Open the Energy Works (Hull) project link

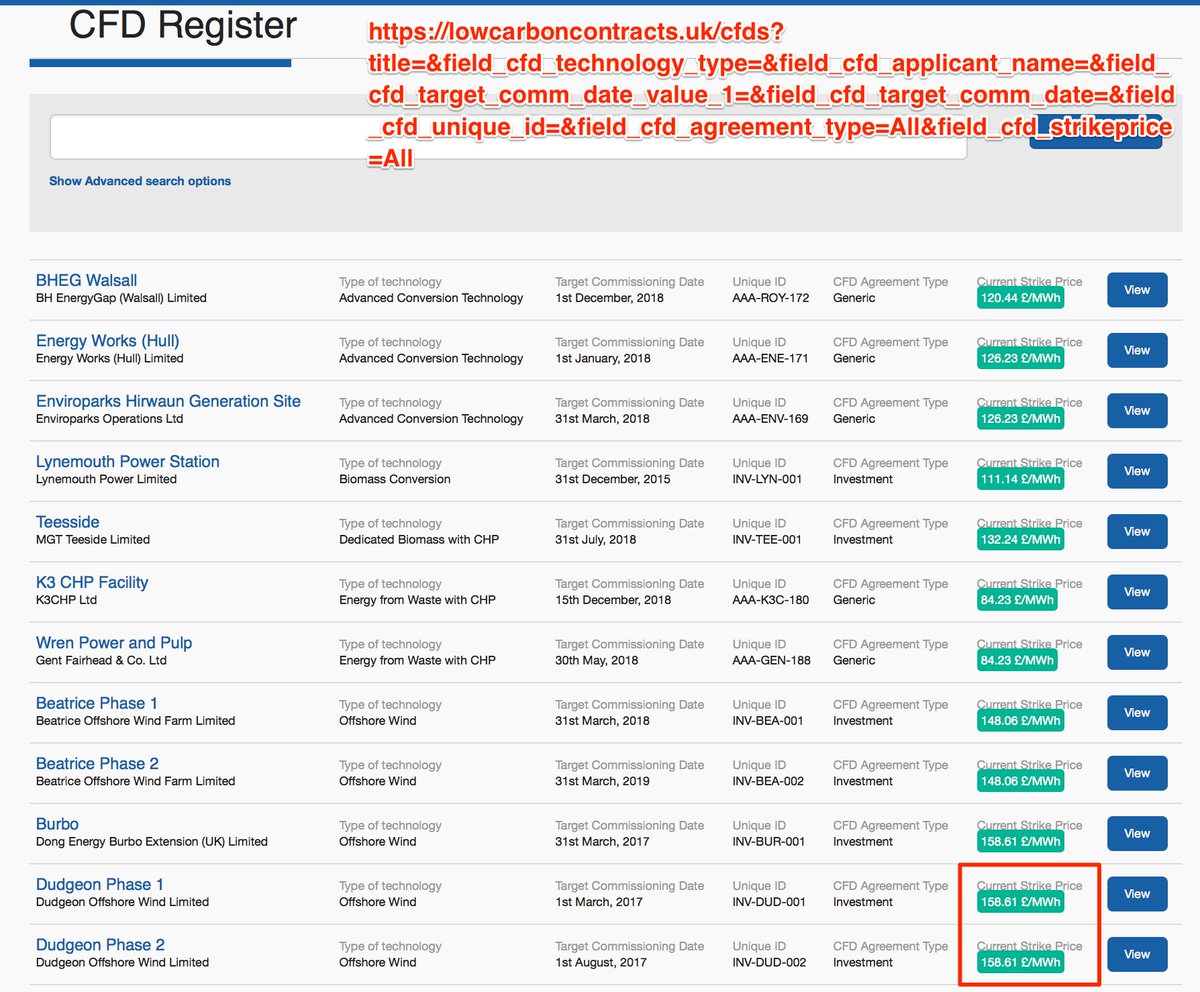pyautogui.click(x=108, y=340)
